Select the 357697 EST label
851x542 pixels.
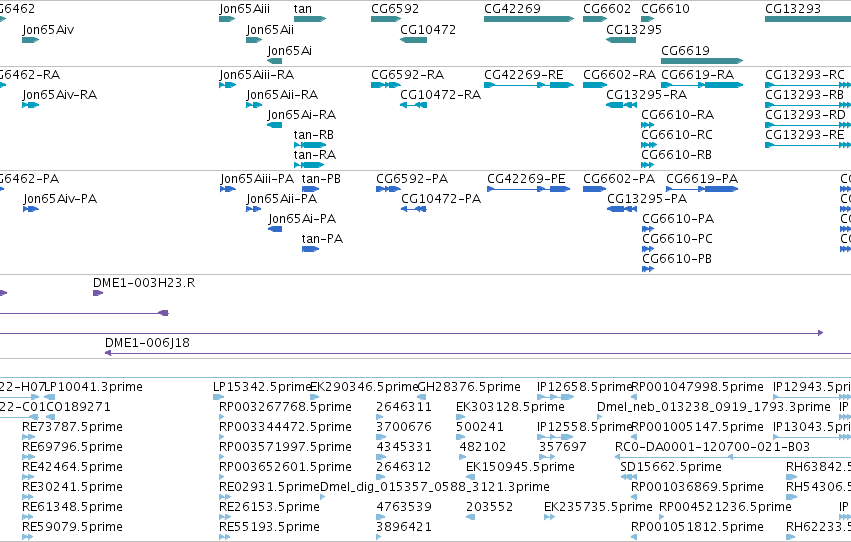pyautogui.click(x=563, y=447)
